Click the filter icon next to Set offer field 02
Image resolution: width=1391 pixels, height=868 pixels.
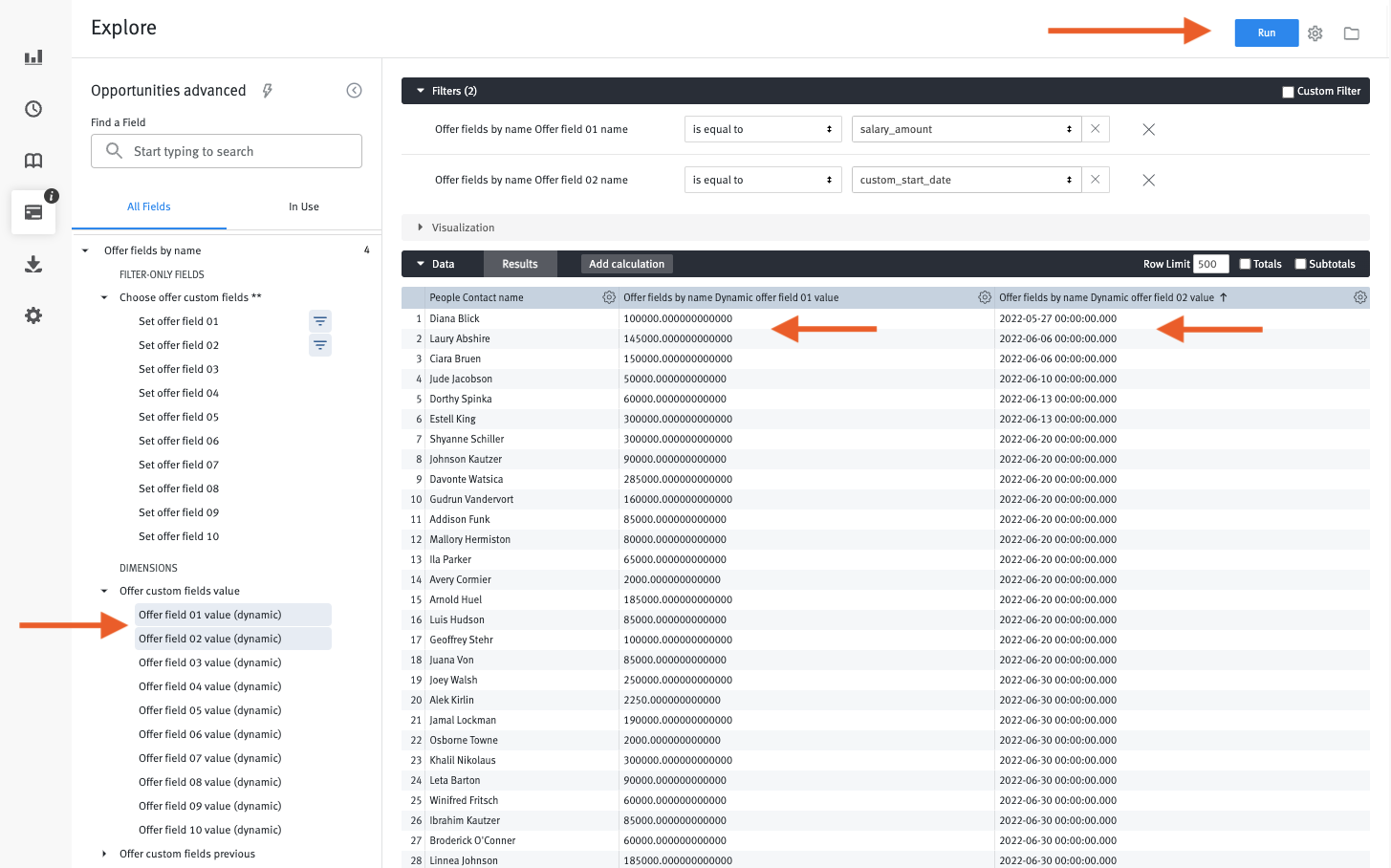[x=319, y=345]
